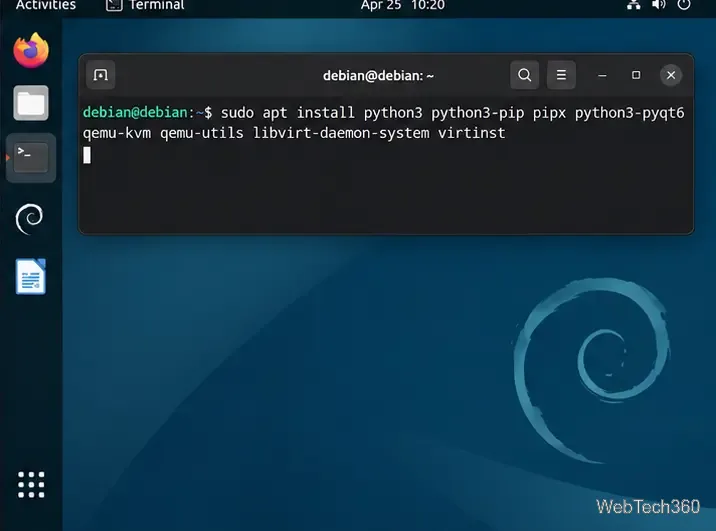Click the word virtinst in terminal
This screenshot has height=531, width=716.
(472, 133)
